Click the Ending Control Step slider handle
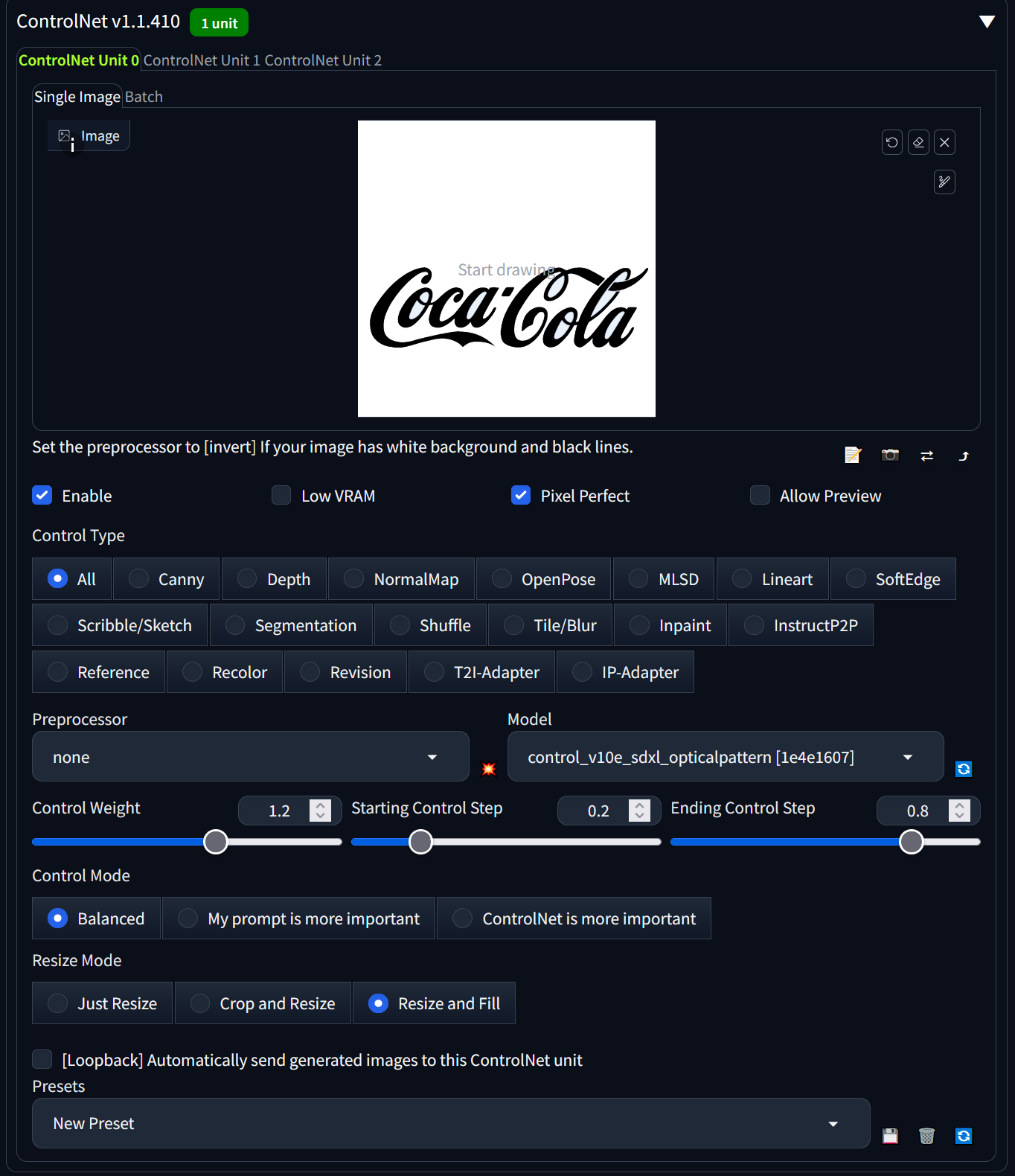 coord(912,842)
